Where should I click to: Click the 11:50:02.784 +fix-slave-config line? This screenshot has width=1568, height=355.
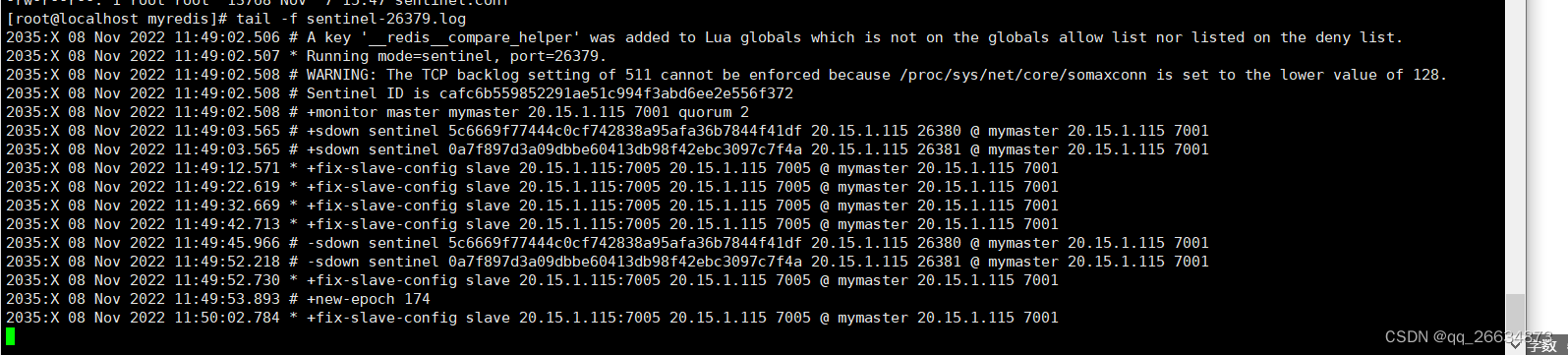pos(532,318)
